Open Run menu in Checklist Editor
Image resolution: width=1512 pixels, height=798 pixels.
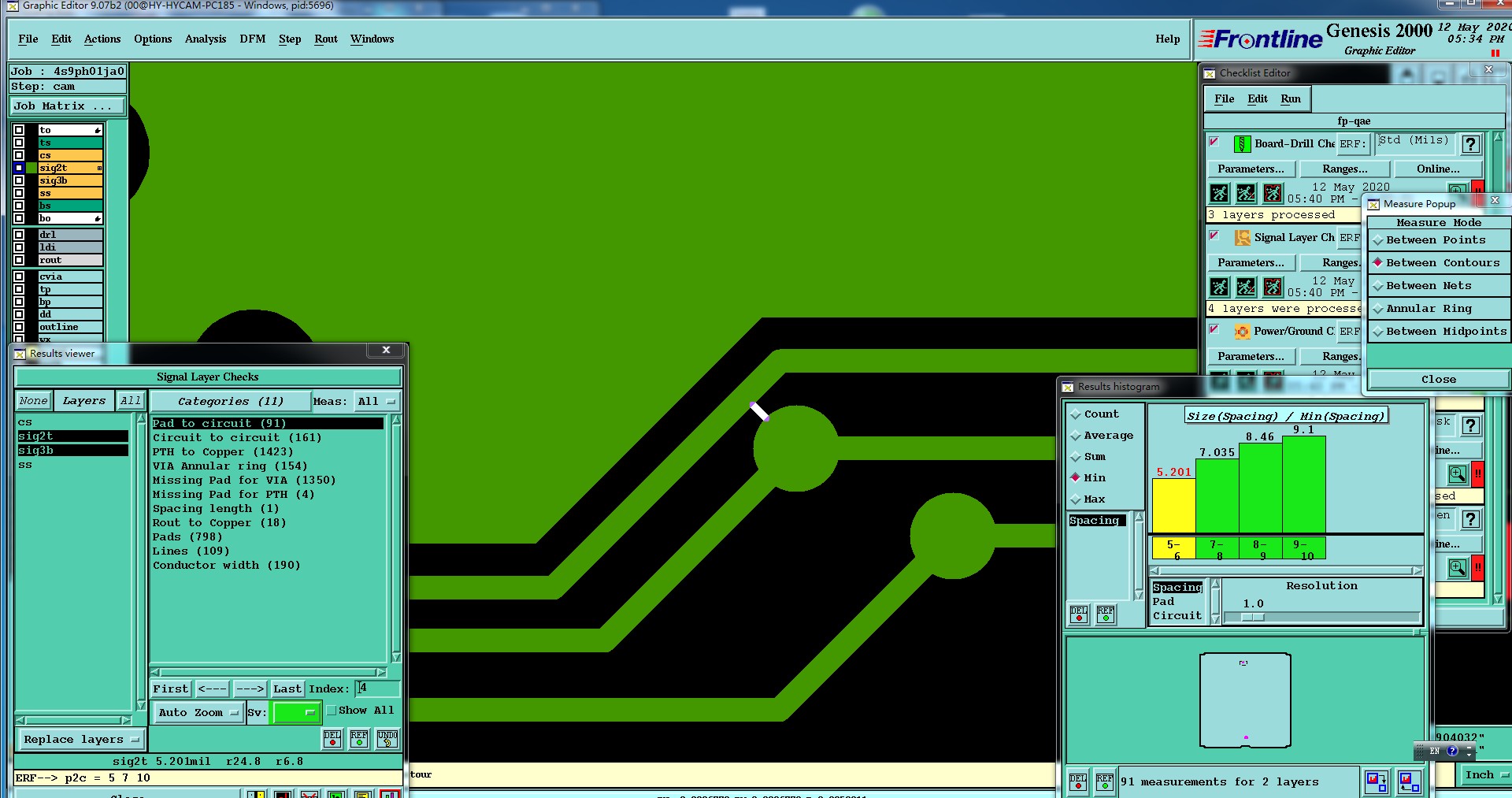tap(1291, 98)
